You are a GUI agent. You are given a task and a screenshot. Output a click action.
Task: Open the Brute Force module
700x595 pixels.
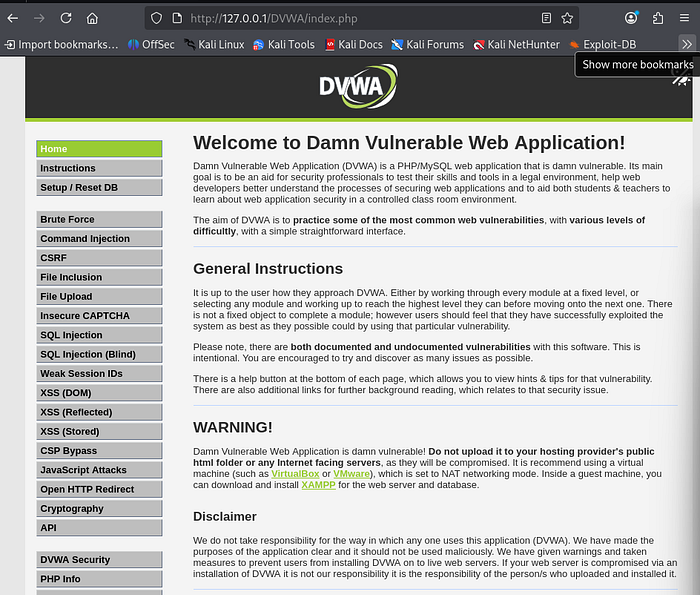(99, 219)
